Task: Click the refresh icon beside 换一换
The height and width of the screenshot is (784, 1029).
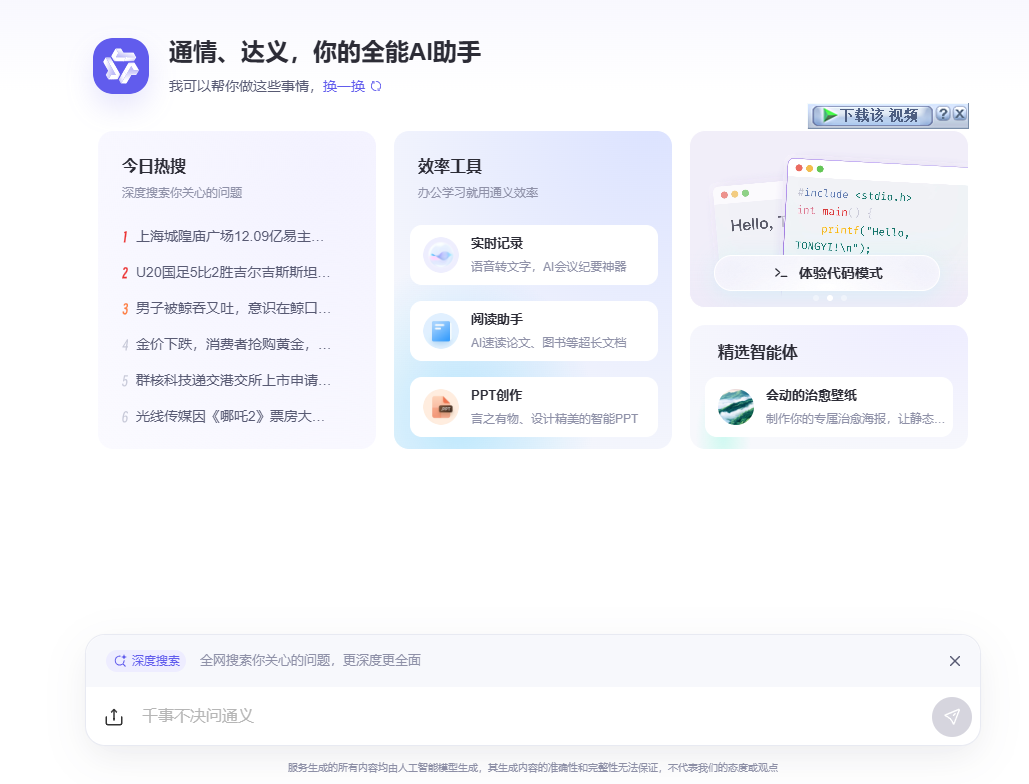Action: click(376, 86)
